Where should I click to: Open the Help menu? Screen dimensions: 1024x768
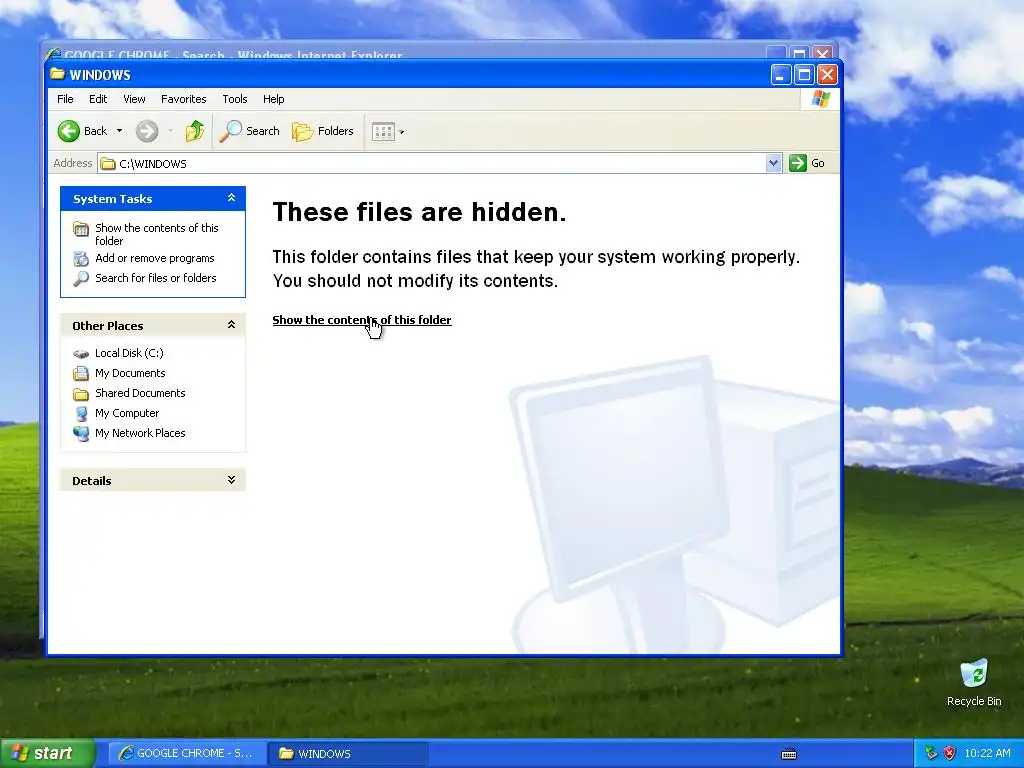pyautogui.click(x=274, y=99)
